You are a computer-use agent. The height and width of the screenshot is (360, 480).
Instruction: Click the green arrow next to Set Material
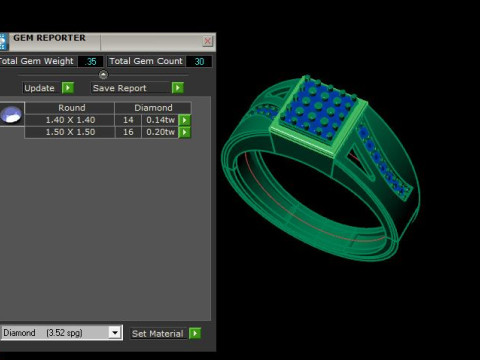(x=195, y=333)
